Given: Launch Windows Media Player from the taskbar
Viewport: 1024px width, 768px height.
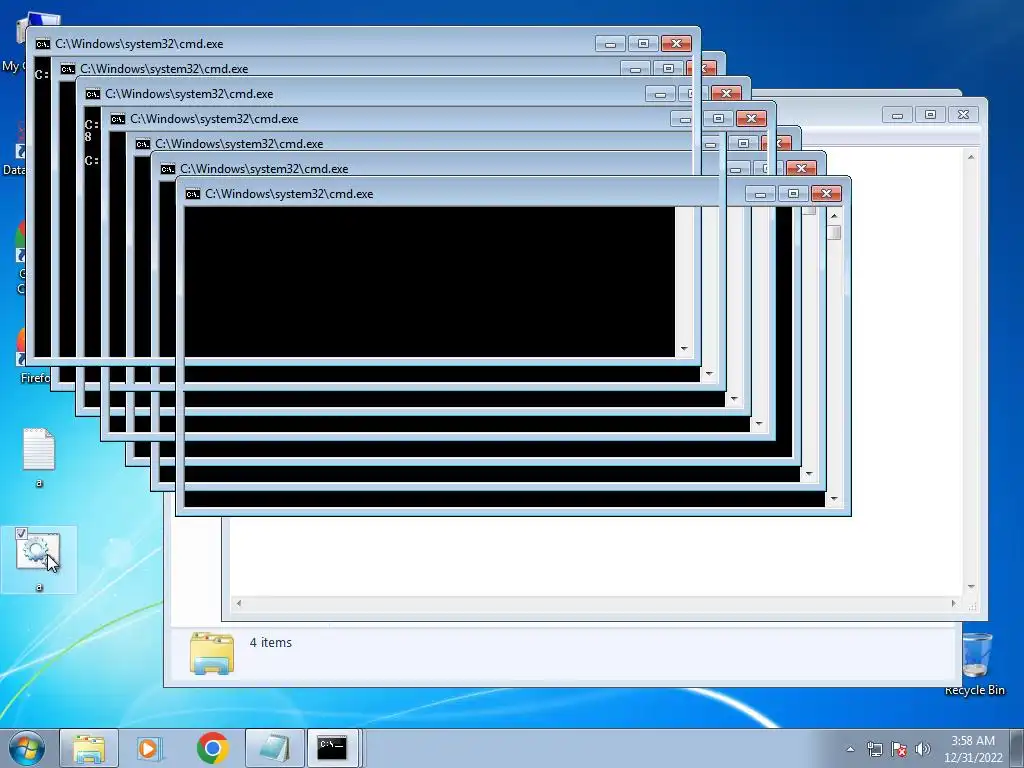Looking at the screenshot, I should 149,748.
